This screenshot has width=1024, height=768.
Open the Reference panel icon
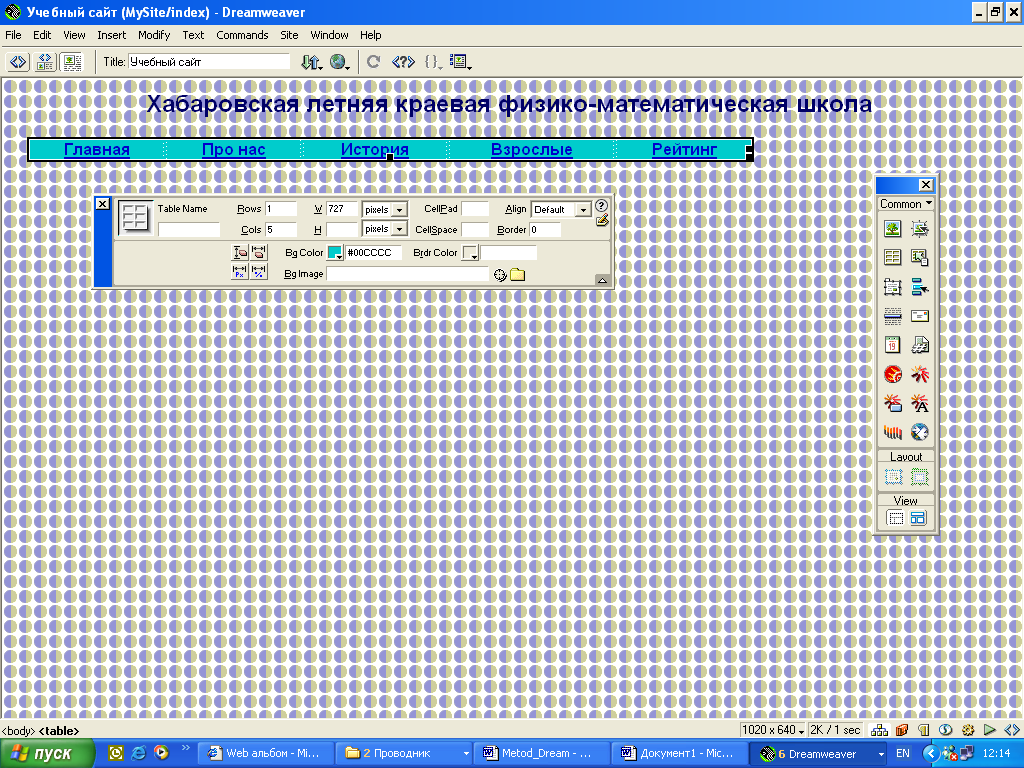[x=403, y=62]
